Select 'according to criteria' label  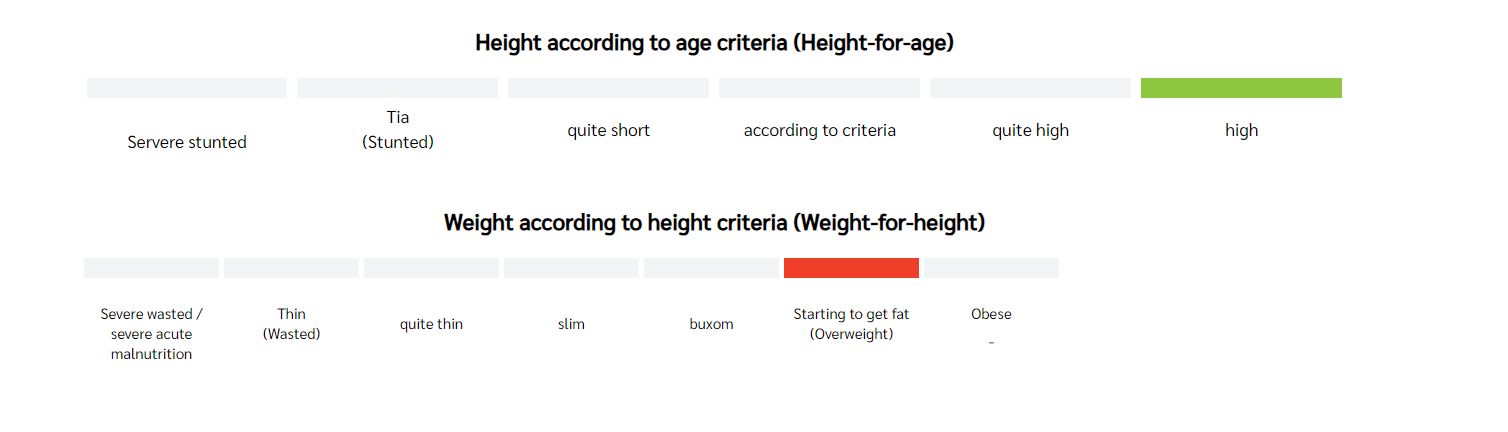point(820,130)
